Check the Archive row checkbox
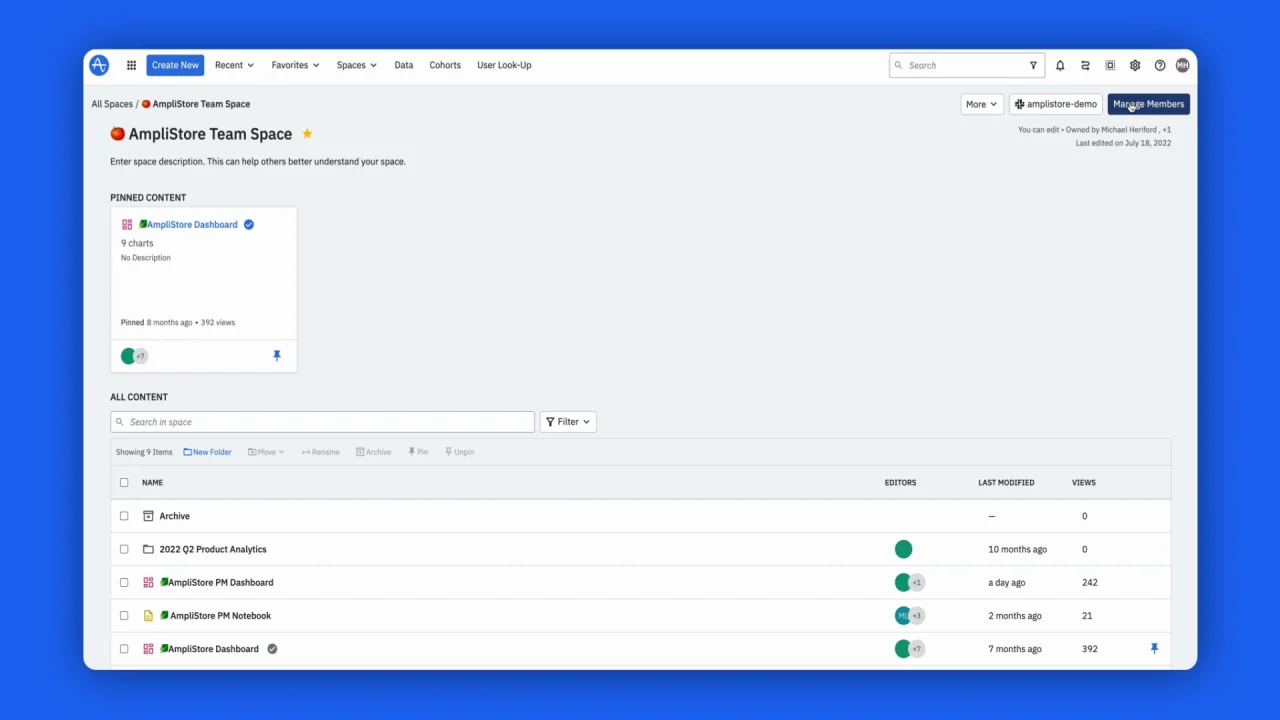 click(x=124, y=516)
